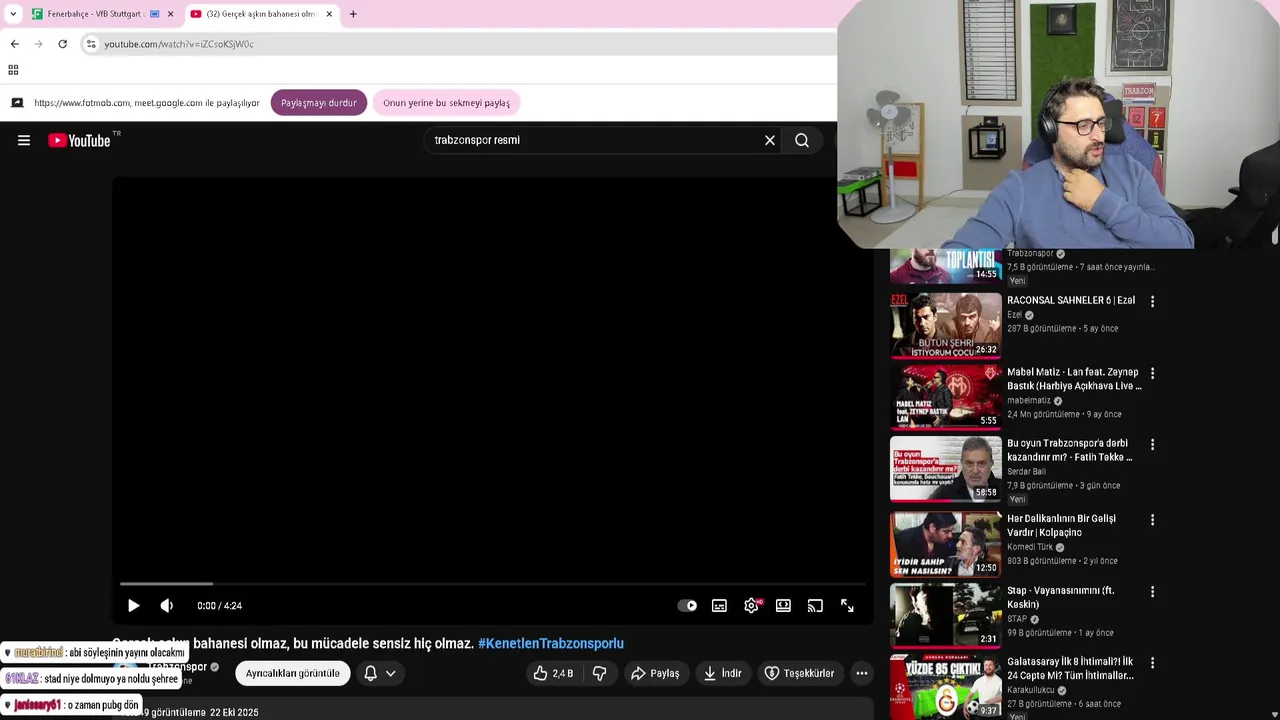1280x720 pixels.
Task: Dislike the video
Action: point(599,673)
